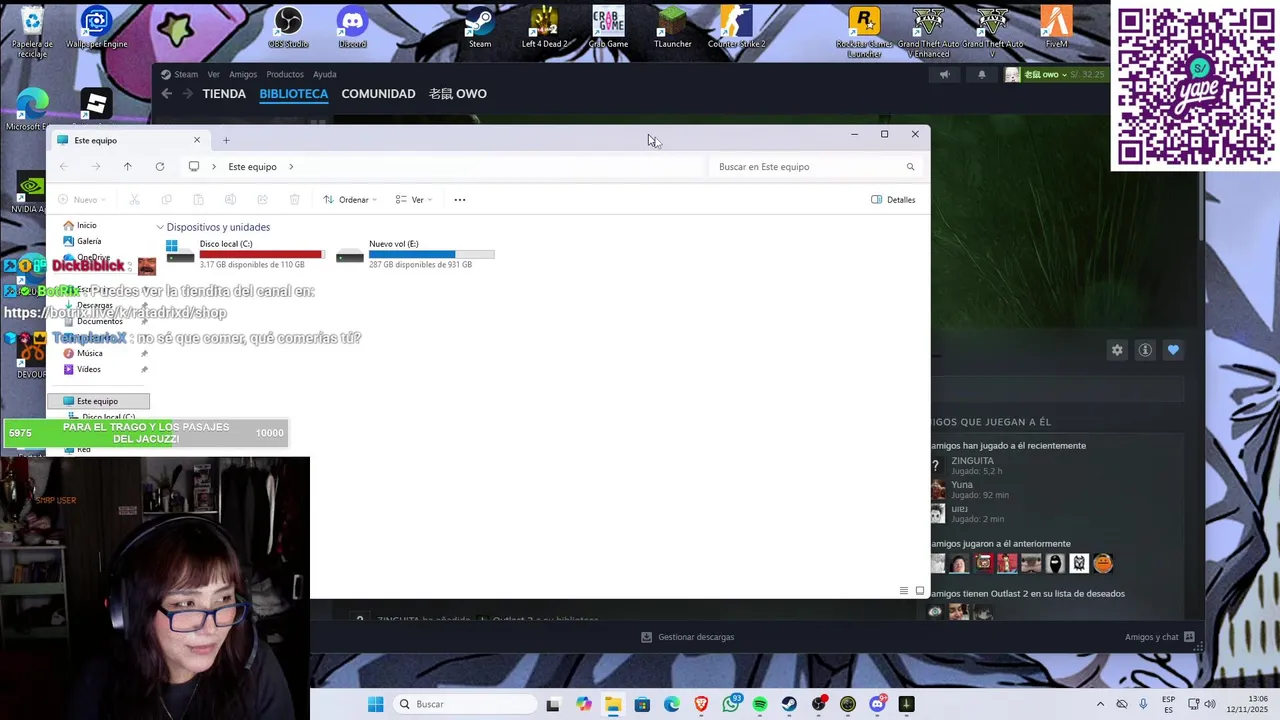This screenshot has height=720, width=1280.
Task: Open the Productos menu in Steam
Action: [x=285, y=74]
